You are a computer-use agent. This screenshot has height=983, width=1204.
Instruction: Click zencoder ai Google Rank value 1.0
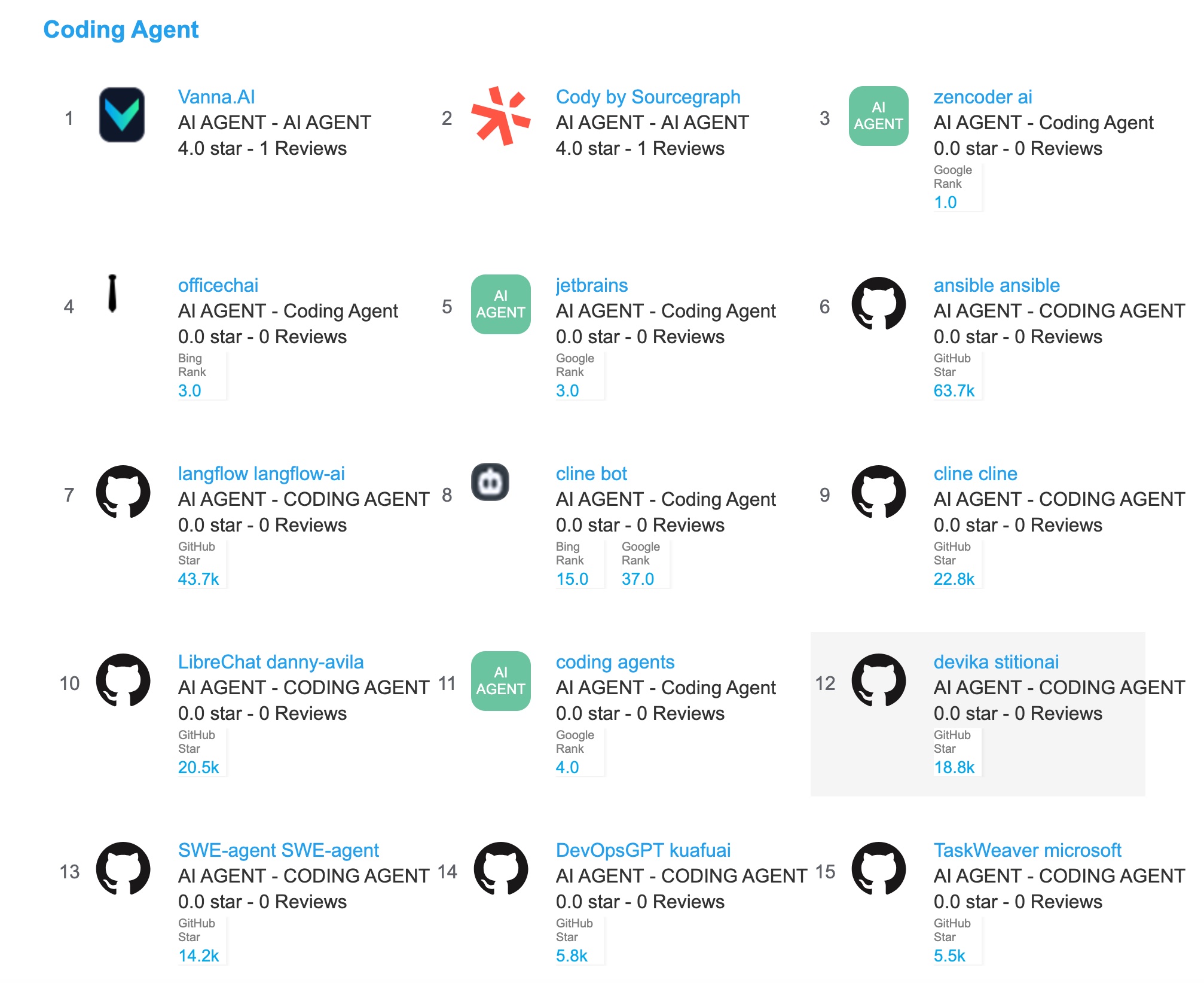pyautogui.click(x=945, y=202)
